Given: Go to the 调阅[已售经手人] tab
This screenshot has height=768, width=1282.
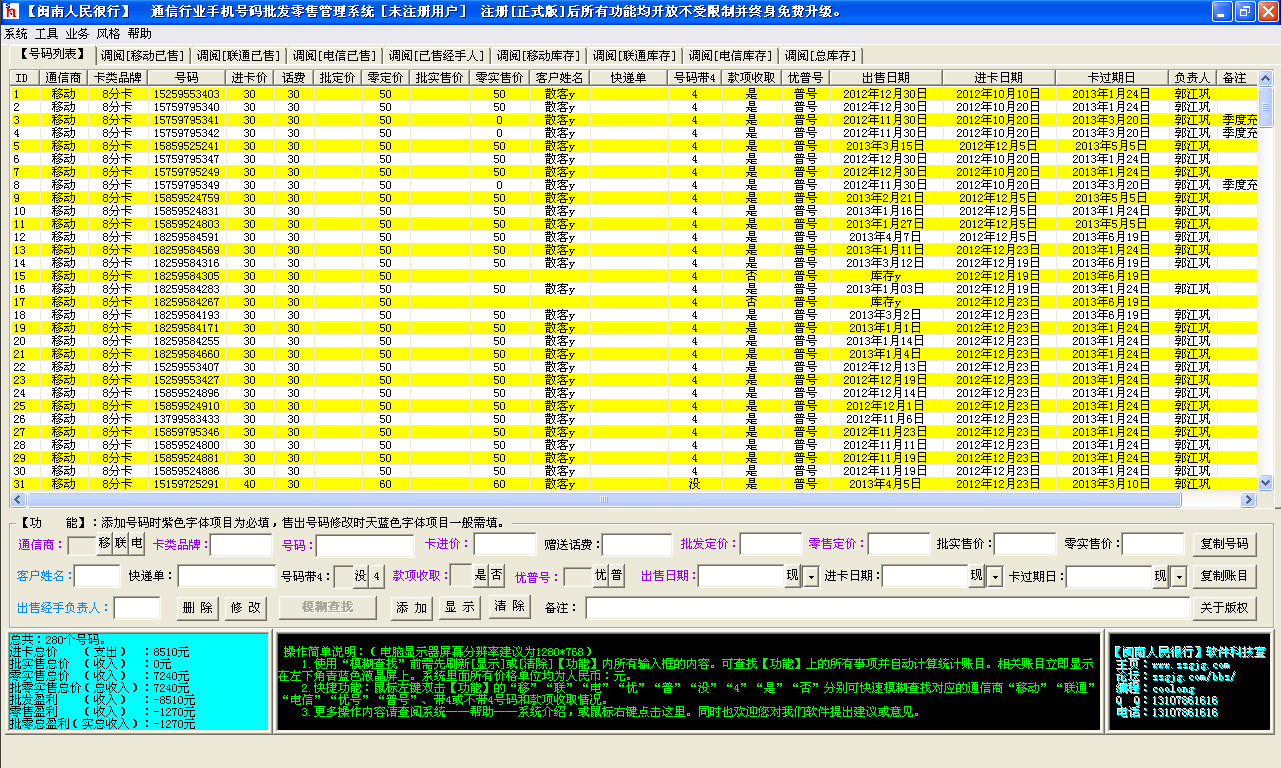Looking at the screenshot, I should (436, 56).
